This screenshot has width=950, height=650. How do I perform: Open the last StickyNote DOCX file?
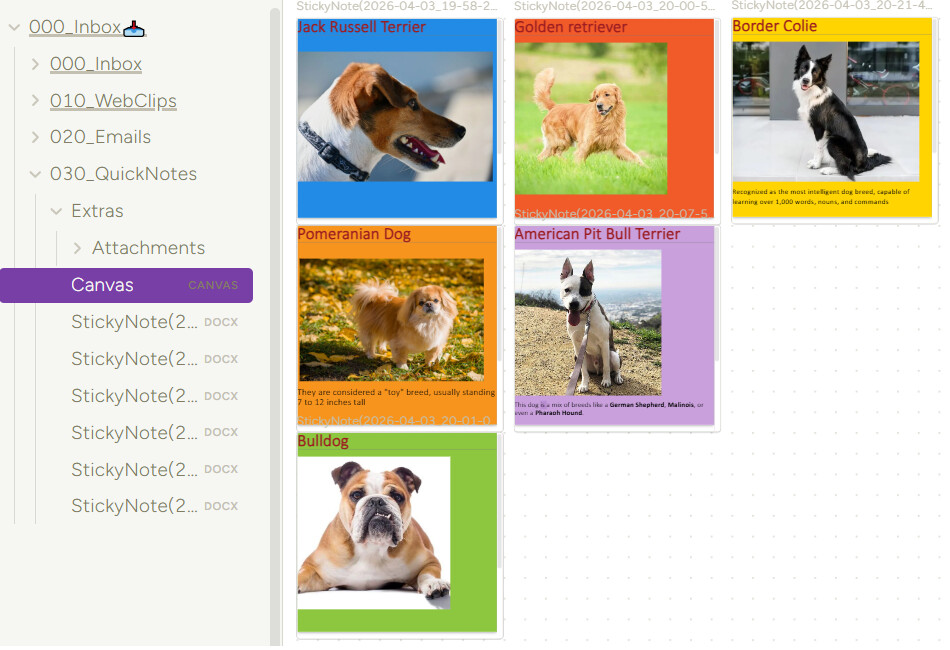tap(134, 506)
